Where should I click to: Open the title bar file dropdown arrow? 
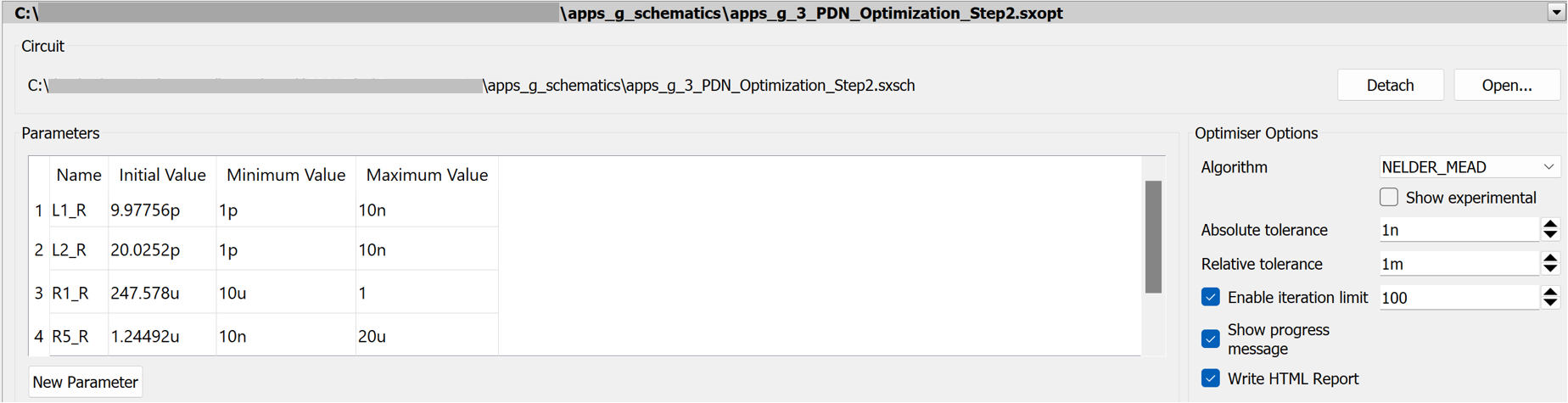click(1556, 12)
